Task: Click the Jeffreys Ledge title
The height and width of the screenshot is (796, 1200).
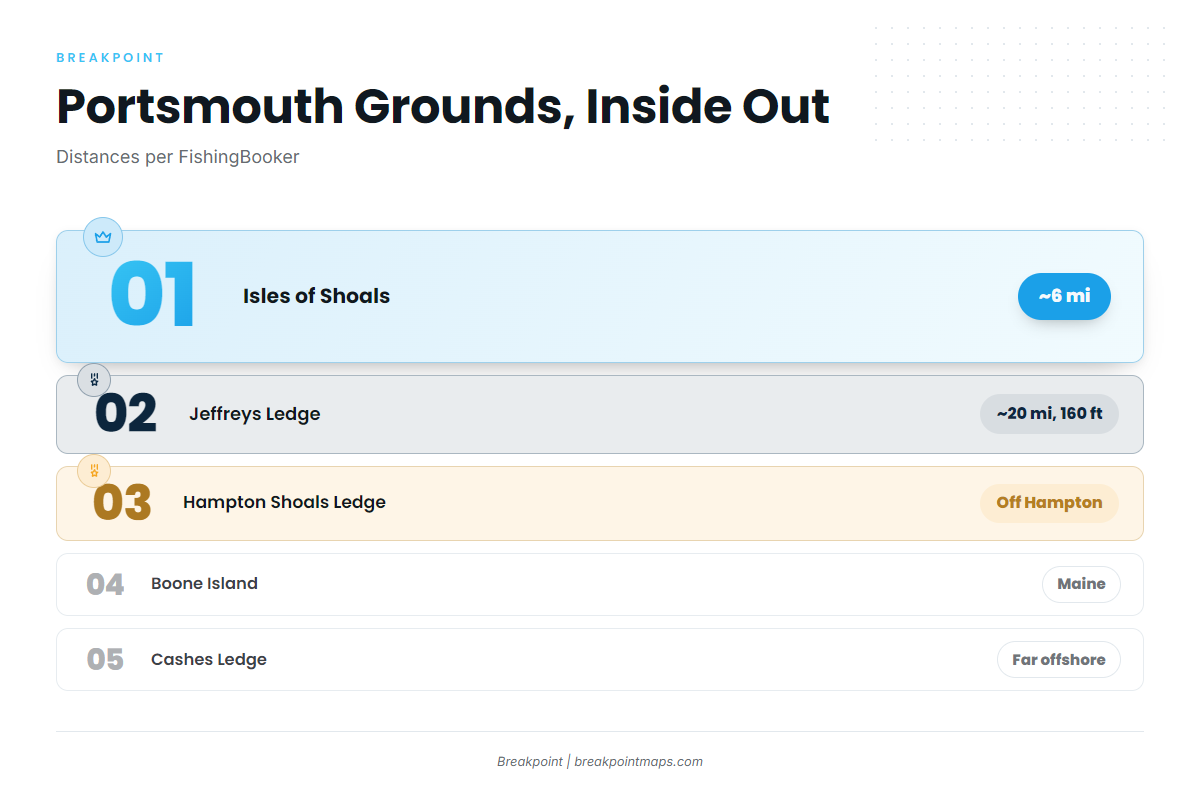Action: 255,414
